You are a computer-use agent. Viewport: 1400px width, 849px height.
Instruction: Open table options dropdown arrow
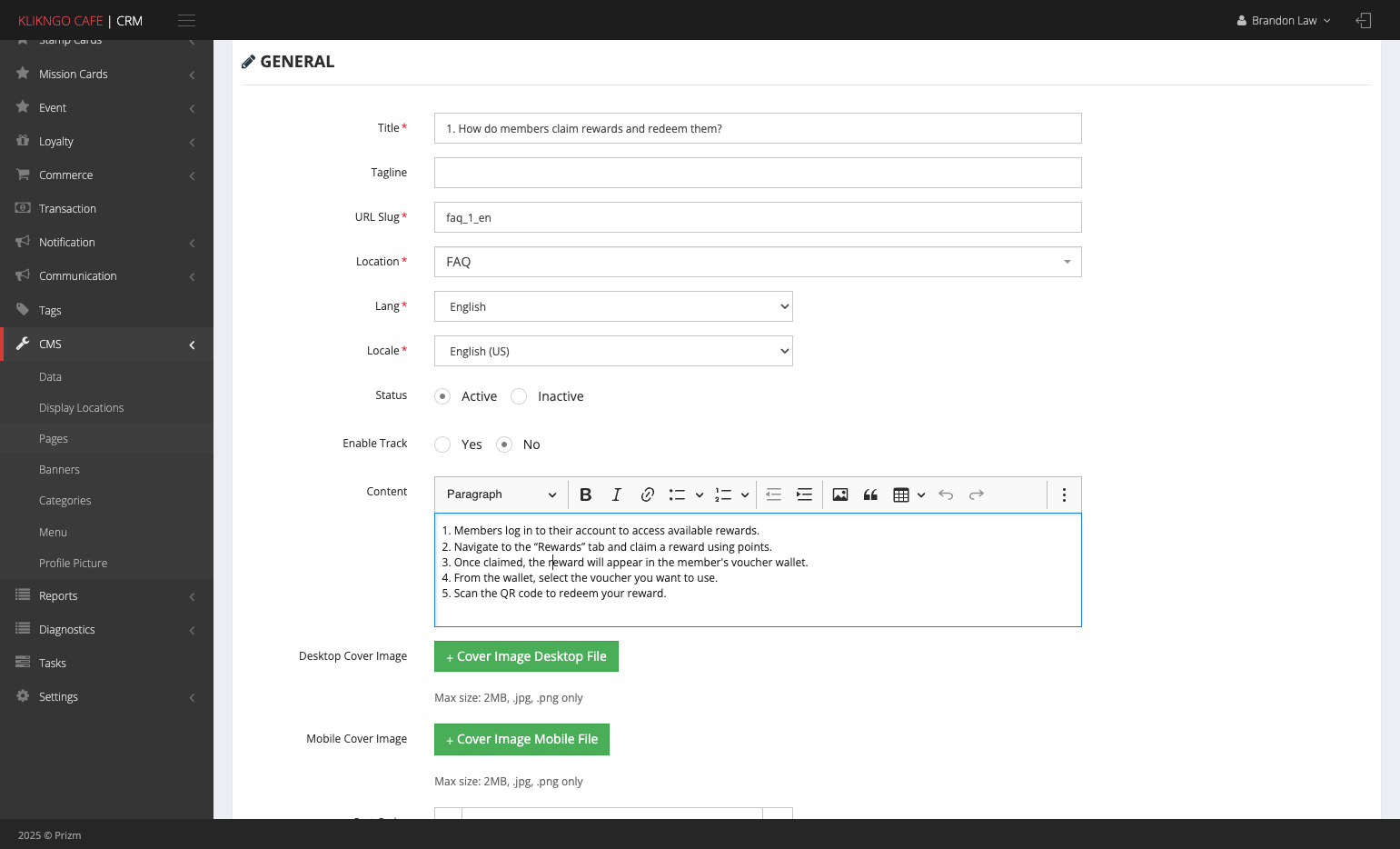click(921, 494)
